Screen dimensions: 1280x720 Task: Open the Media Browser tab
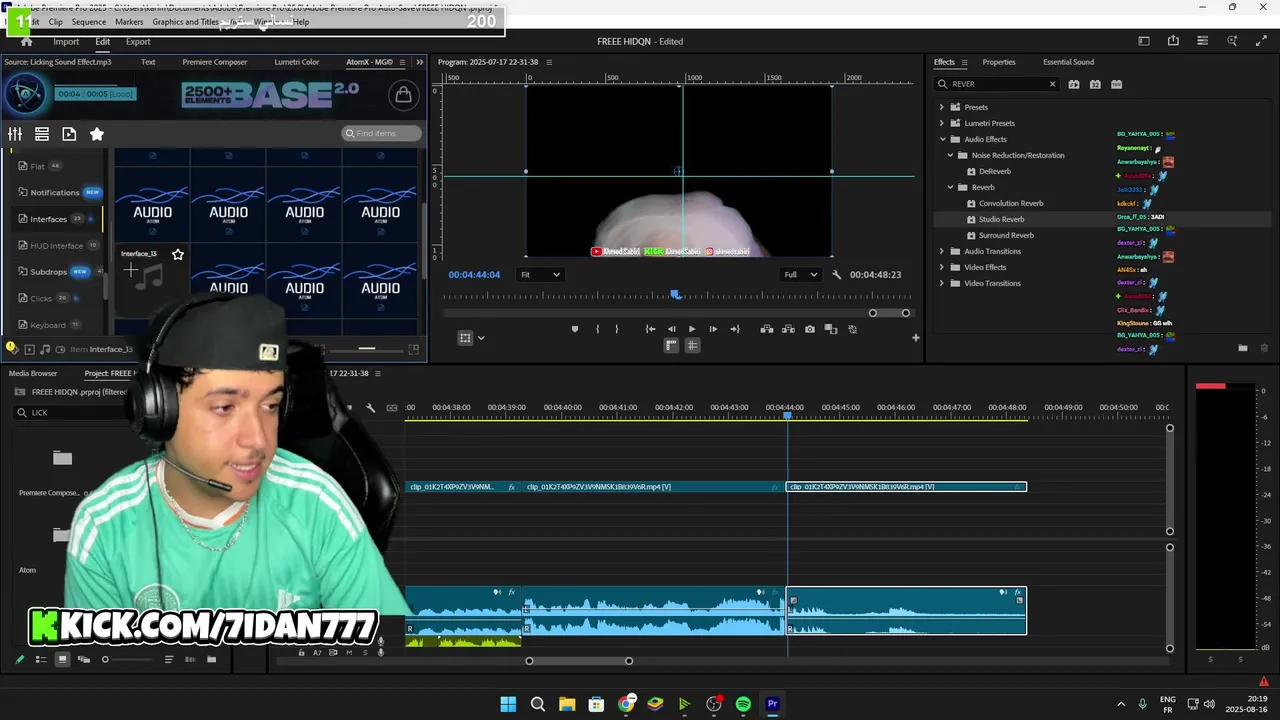point(33,373)
